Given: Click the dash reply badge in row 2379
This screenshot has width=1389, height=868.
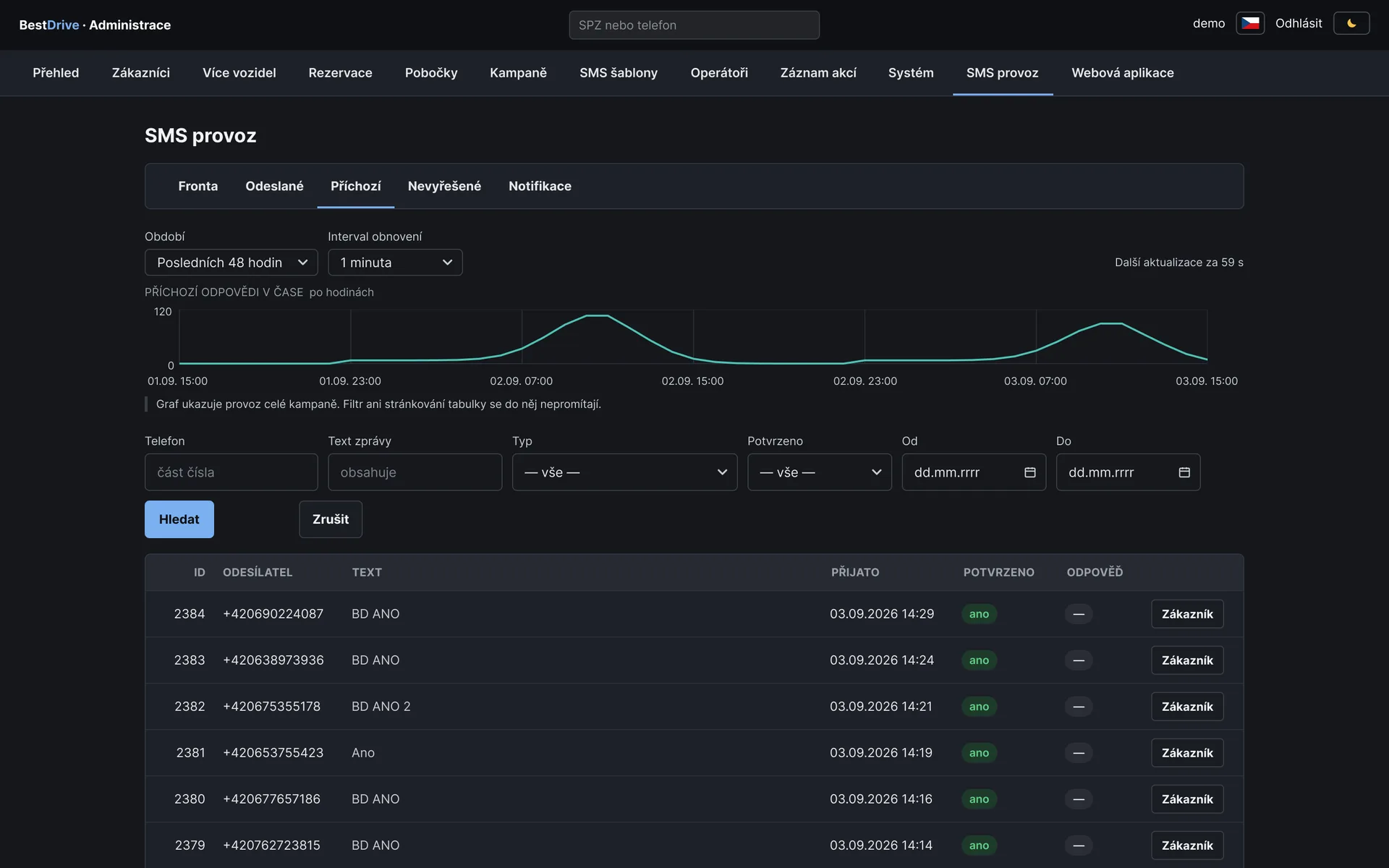Looking at the screenshot, I should tap(1078, 846).
